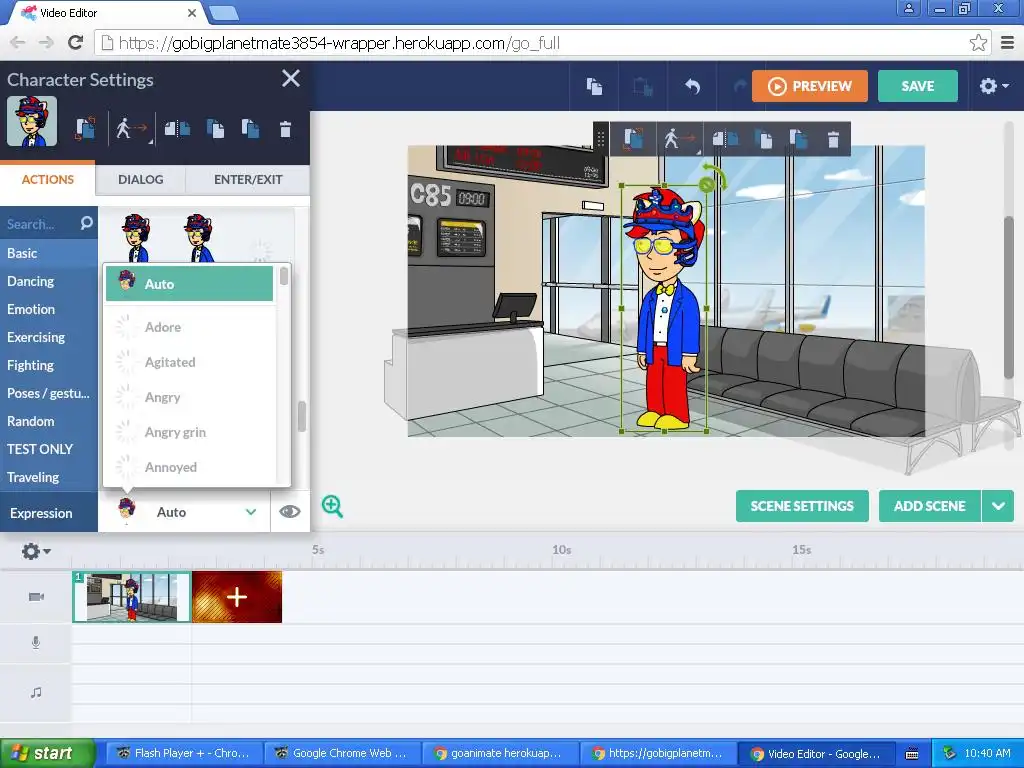Switch to the ACTIONS tab
The width and height of the screenshot is (1024, 768).
pyautogui.click(x=48, y=180)
